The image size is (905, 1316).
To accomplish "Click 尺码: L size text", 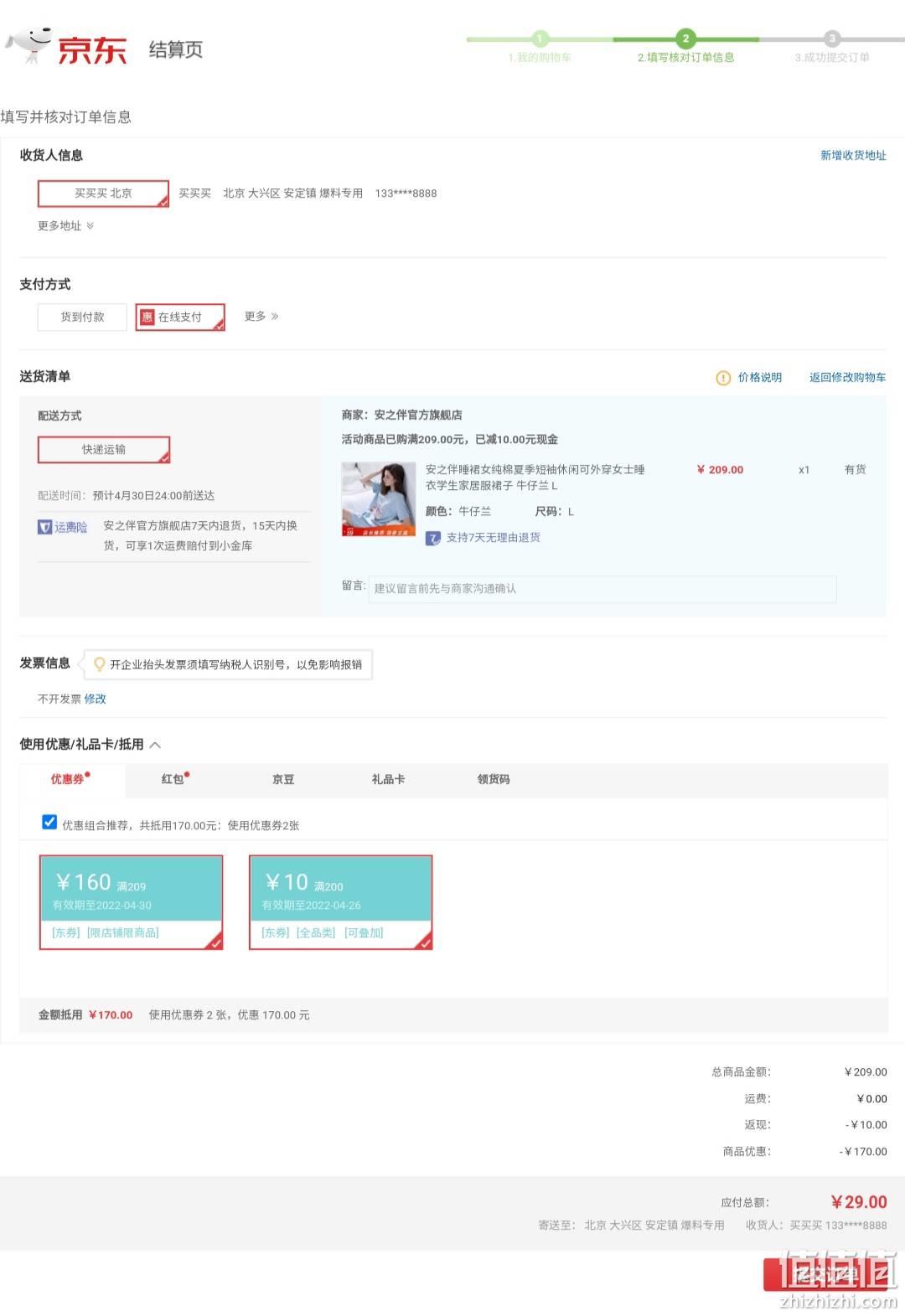I will pos(555,512).
